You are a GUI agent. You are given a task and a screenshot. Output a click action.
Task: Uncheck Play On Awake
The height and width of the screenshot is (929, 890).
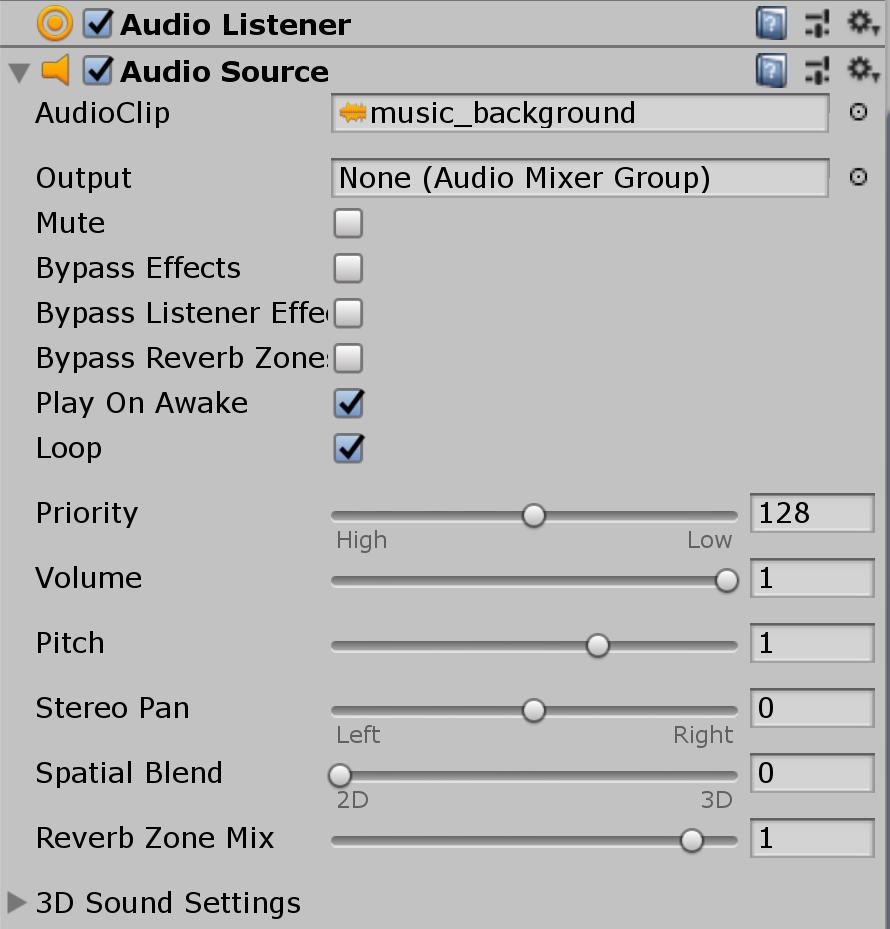pos(348,403)
